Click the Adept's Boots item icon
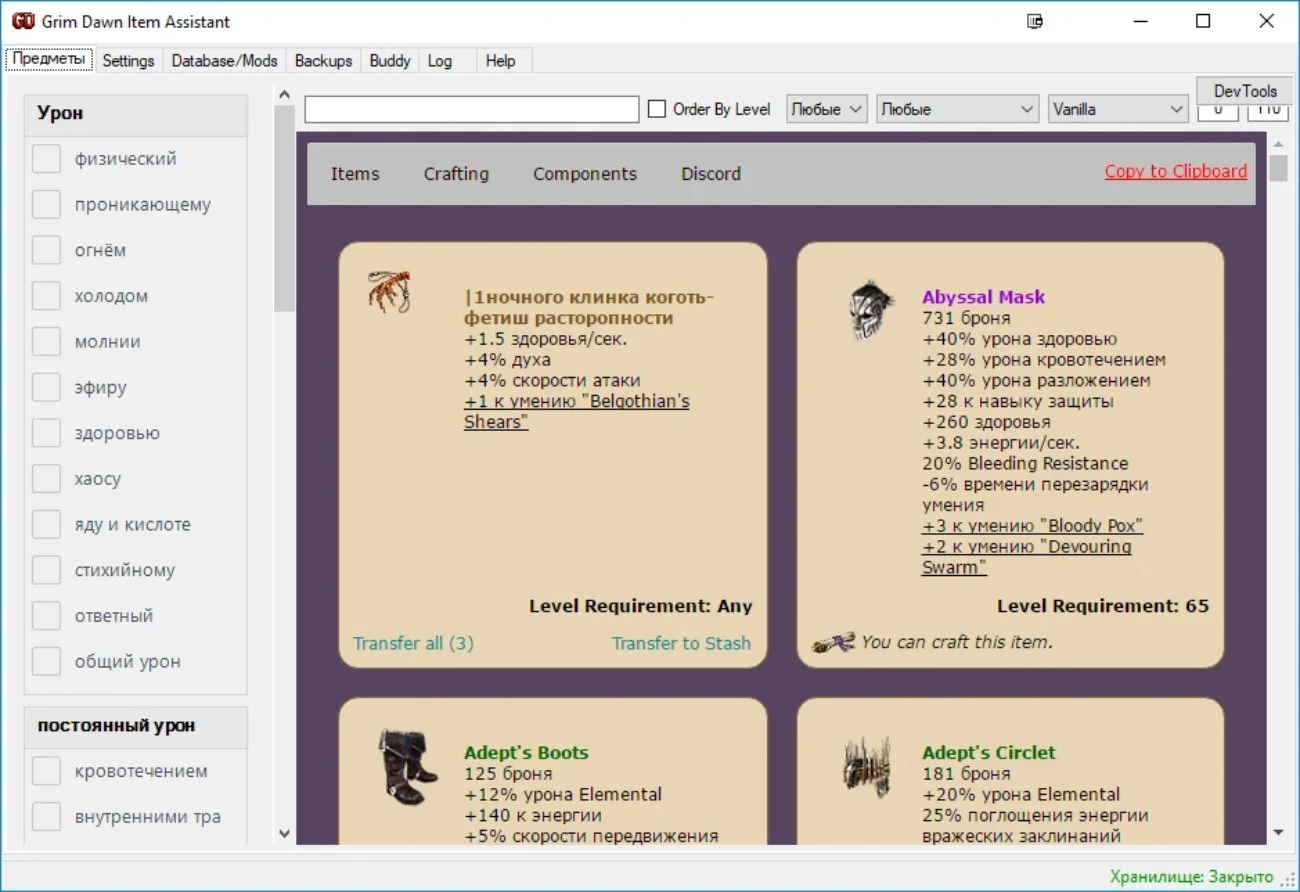The width and height of the screenshot is (1300, 892). click(x=408, y=769)
